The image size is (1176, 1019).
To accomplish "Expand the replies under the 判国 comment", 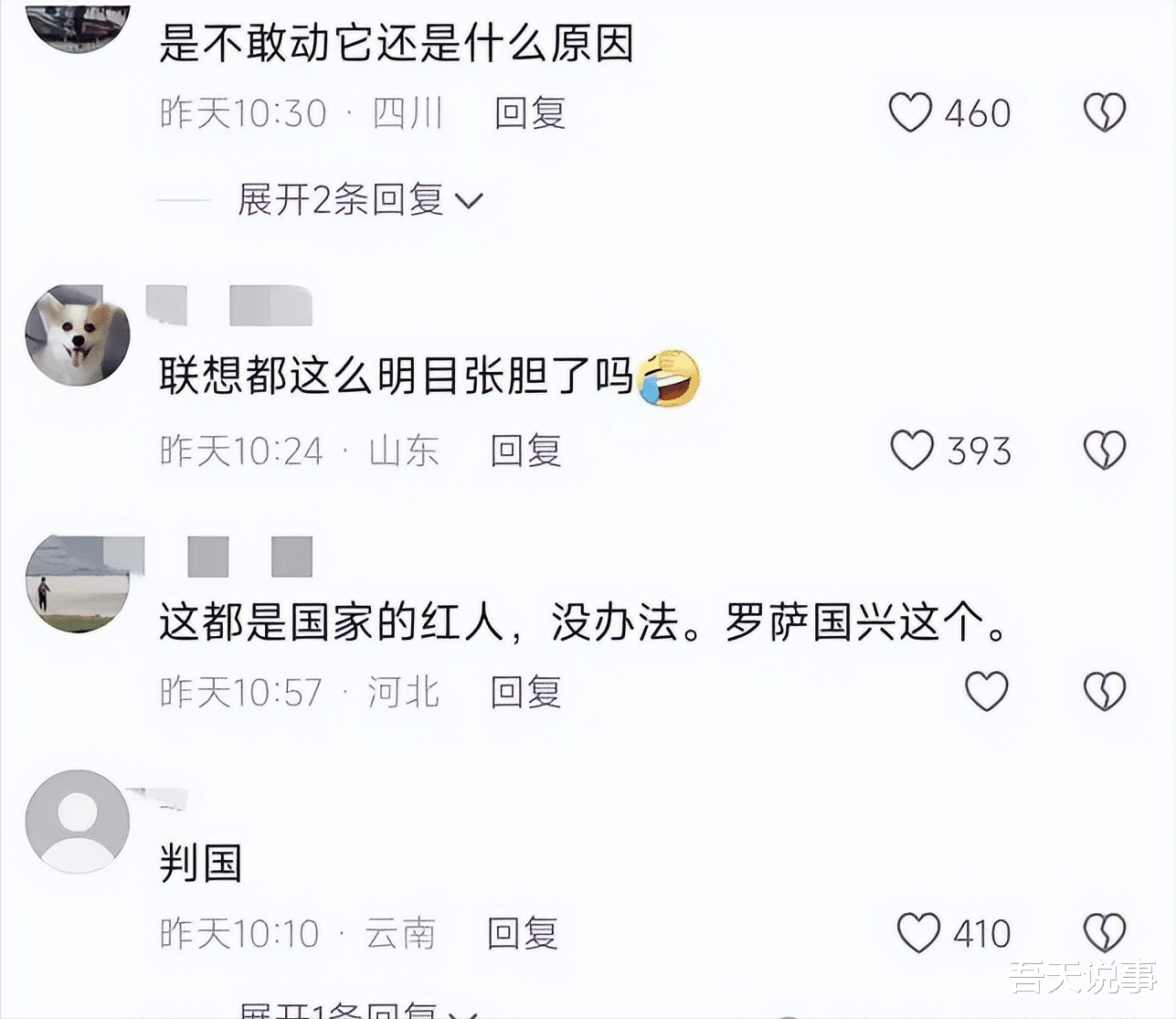I will tap(359, 1009).
